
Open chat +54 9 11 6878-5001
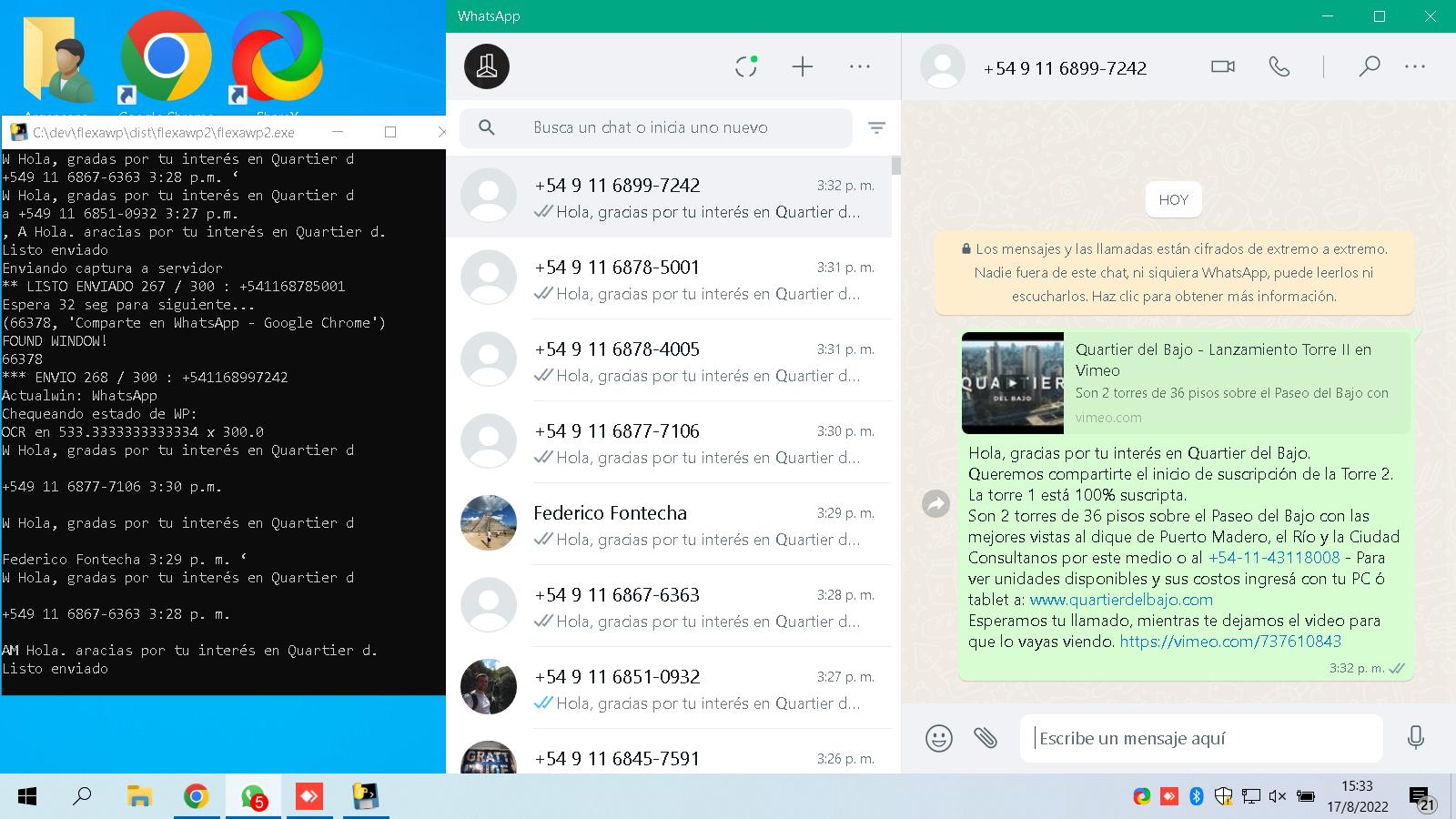tap(669, 278)
